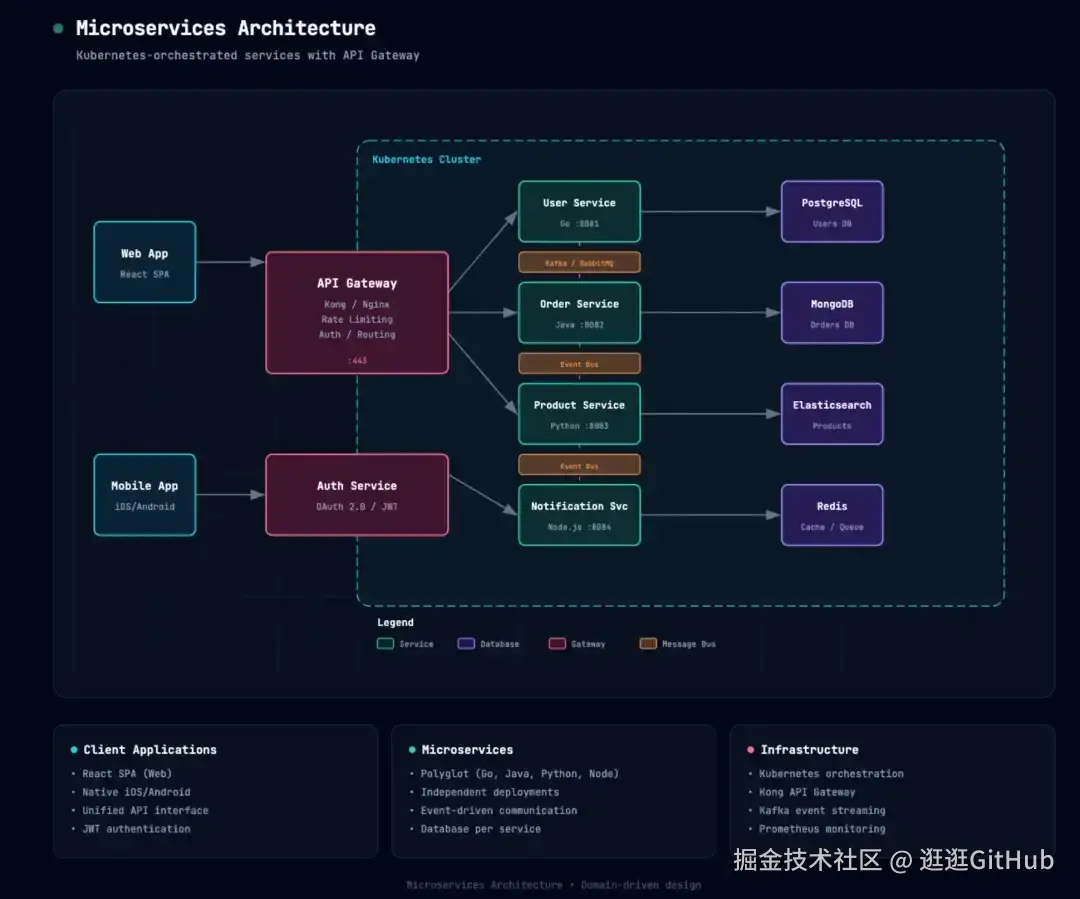Click the green Service legend swatch
1080x899 pixels.
pos(385,644)
